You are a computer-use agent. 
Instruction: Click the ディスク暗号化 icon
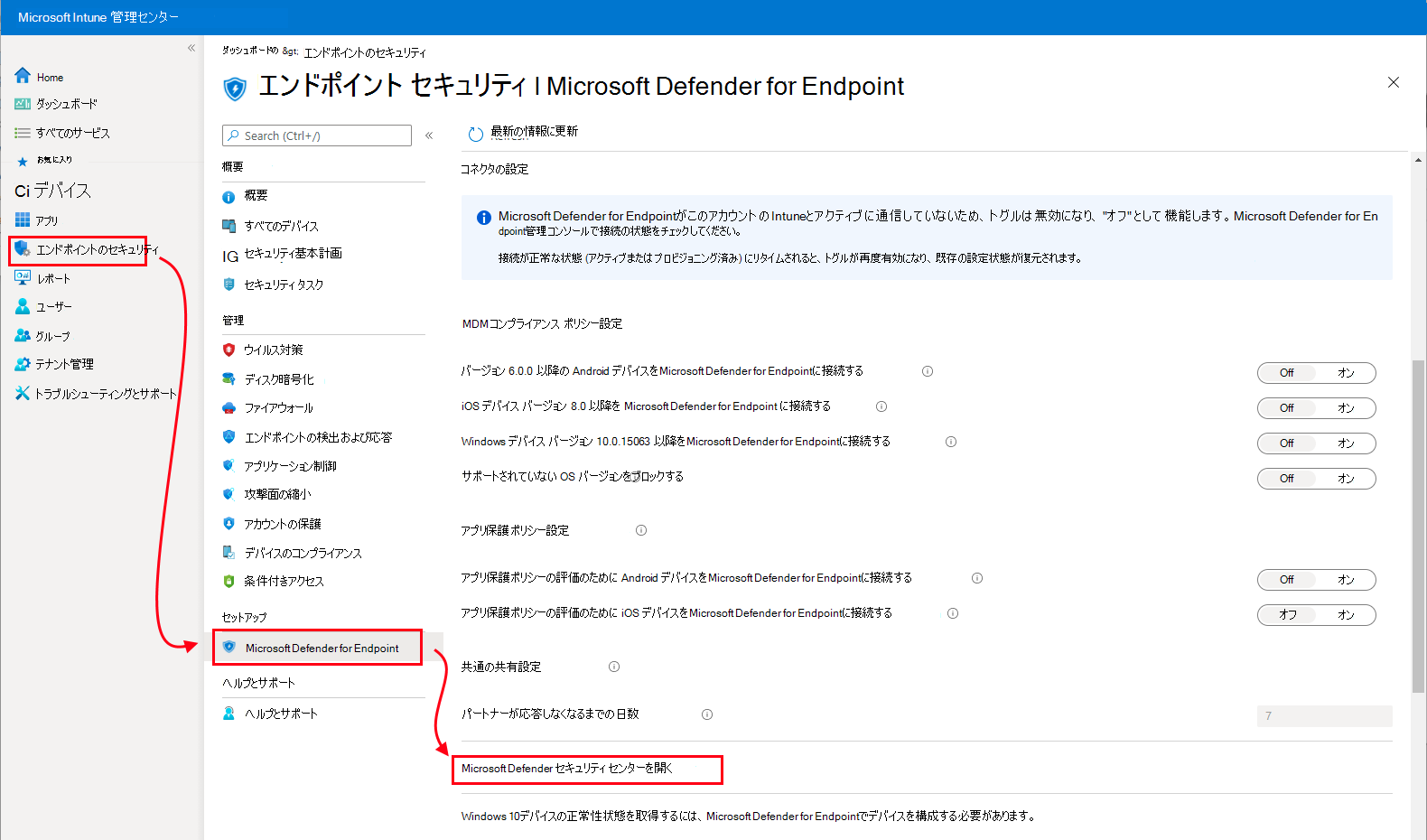click(229, 378)
